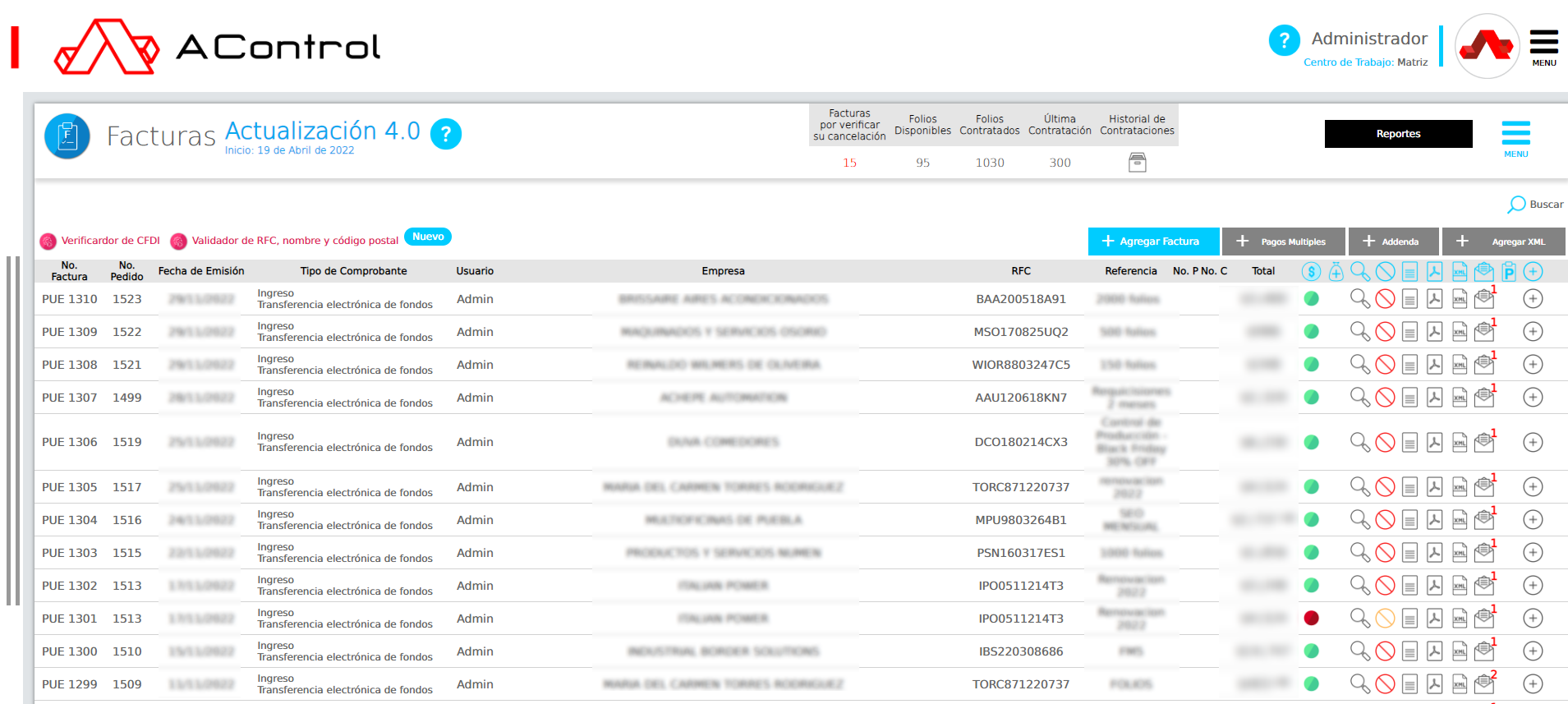1568x704 pixels.
Task: Click the help icon next to Actualización 4.0
Action: tap(446, 134)
